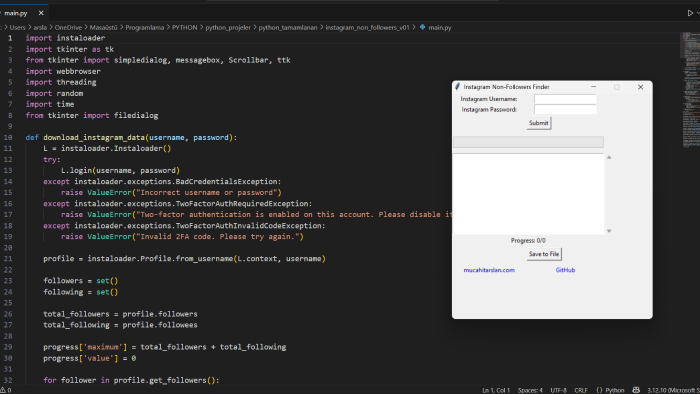Image resolution: width=700 pixels, height=394 pixels.
Task: Click the CRLF line ending indicator
Action: [581, 390]
